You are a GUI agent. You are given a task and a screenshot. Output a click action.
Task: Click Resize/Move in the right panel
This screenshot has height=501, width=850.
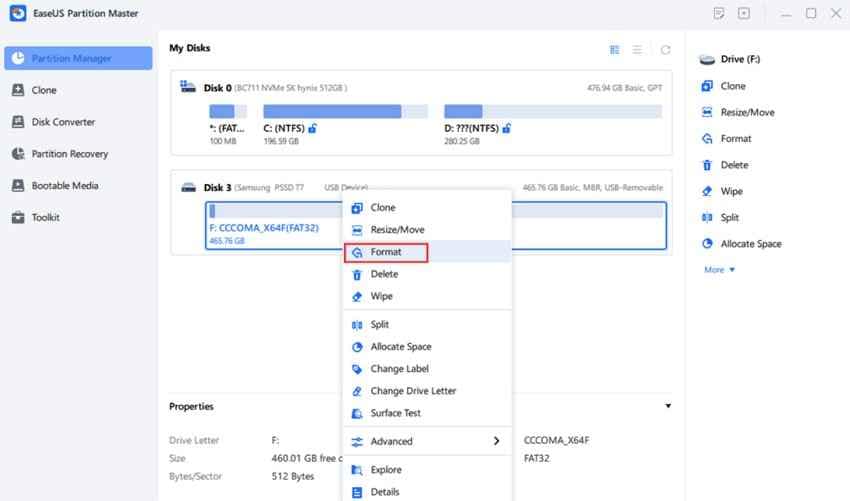(x=748, y=113)
